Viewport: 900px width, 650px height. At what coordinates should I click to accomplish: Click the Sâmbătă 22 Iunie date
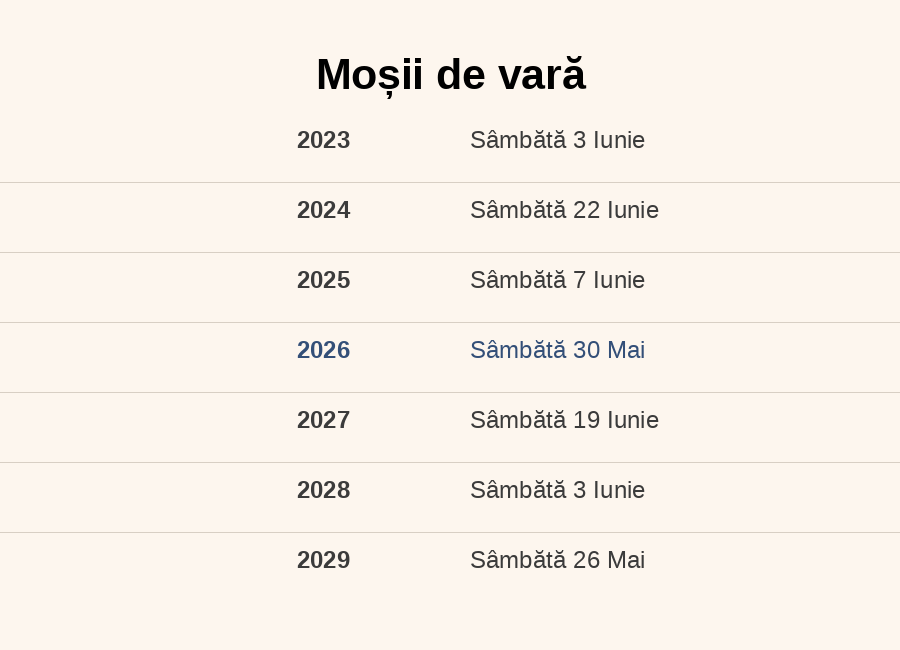(x=564, y=210)
